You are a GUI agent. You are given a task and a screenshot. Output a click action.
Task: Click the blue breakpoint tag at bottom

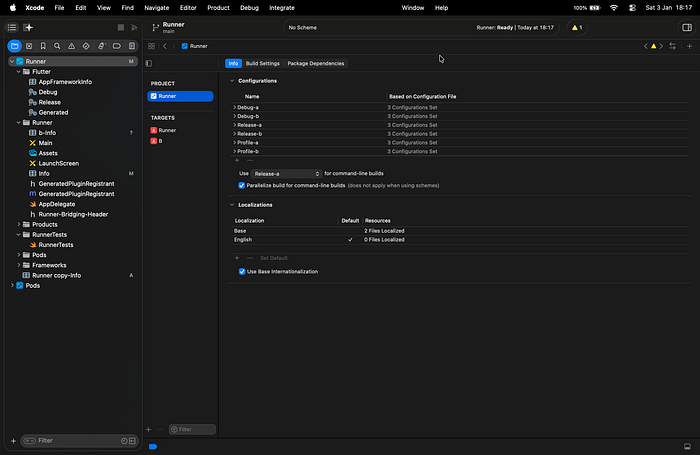[x=153, y=447]
